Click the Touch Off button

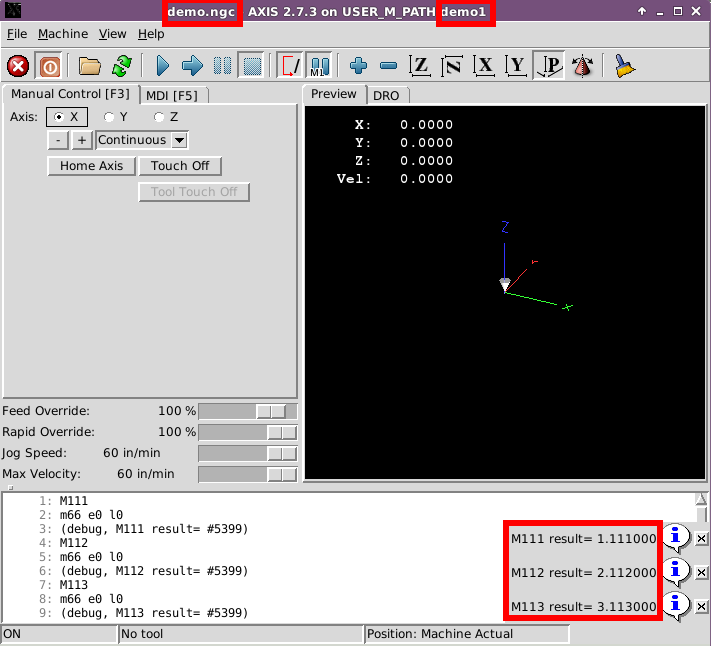tap(180, 166)
